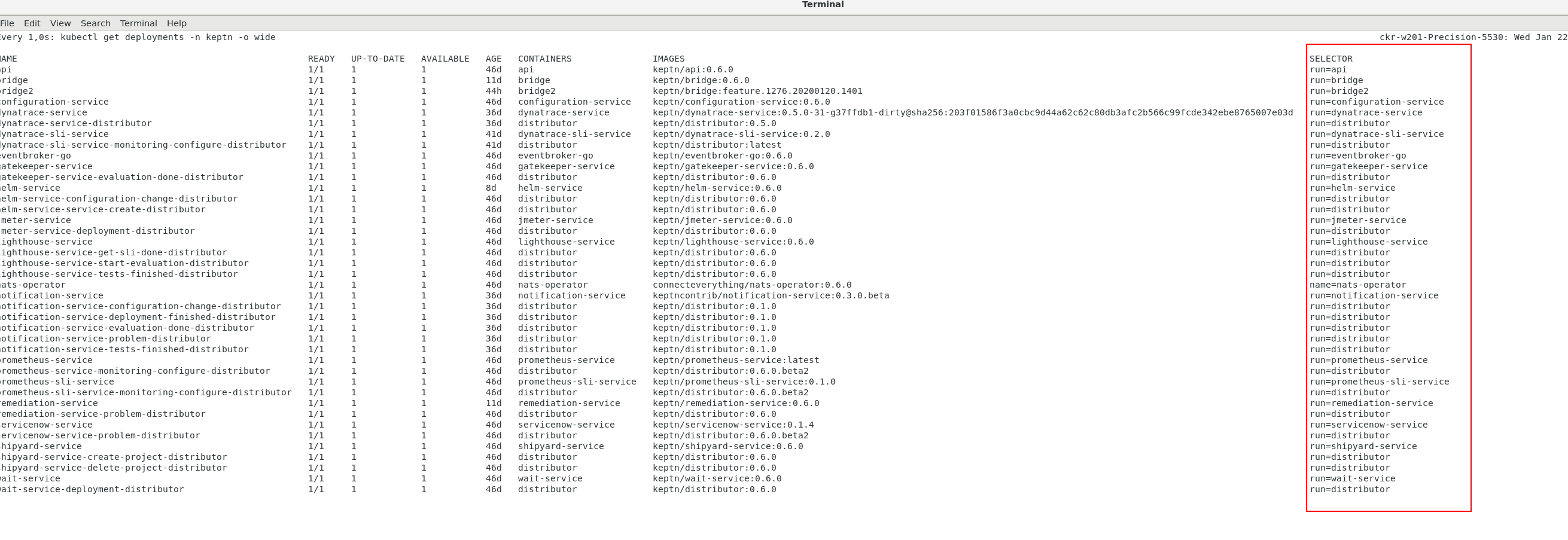Click the SELECTOR column header

(x=1330, y=59)
